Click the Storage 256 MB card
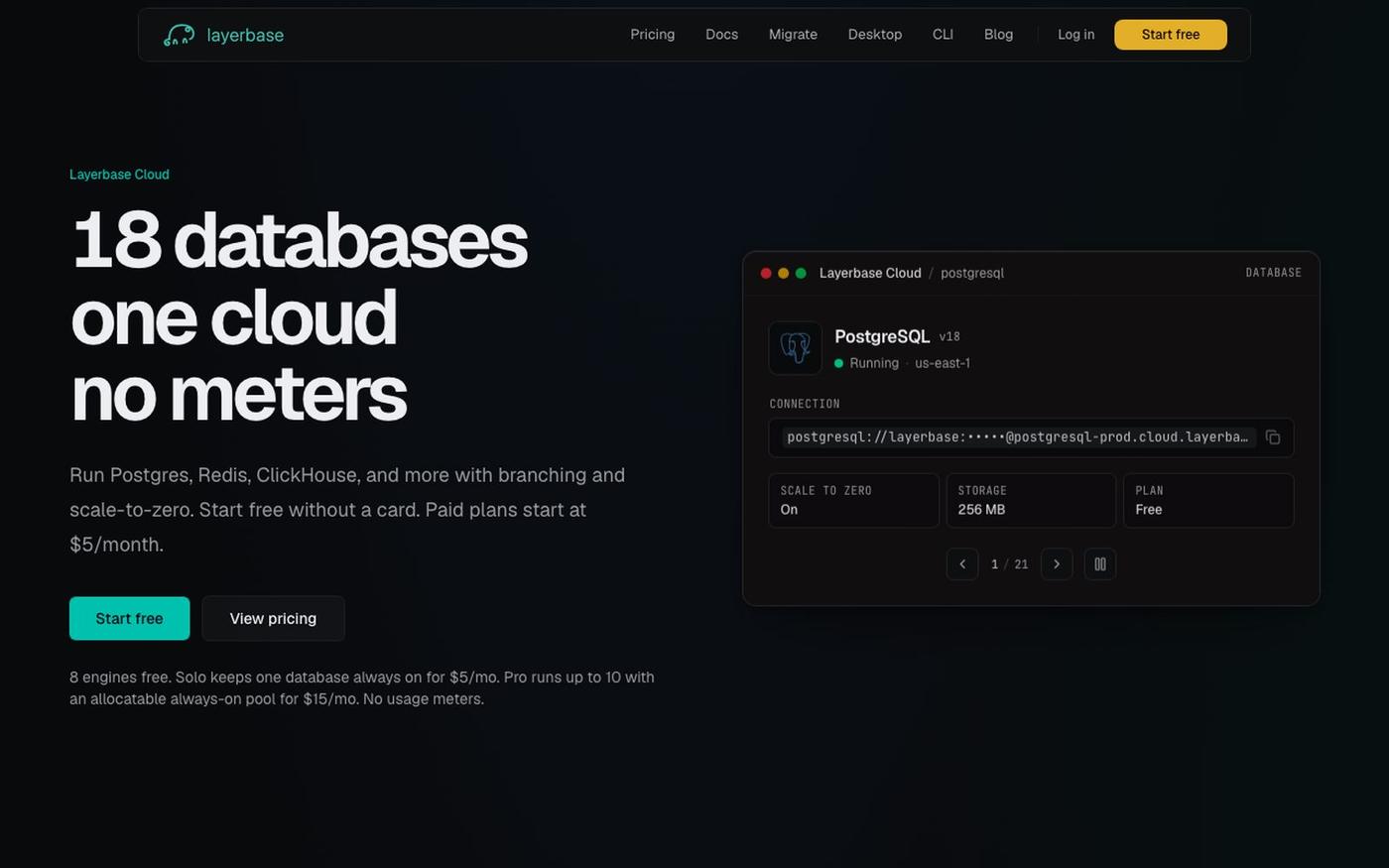Viewport: 1389px width, 868px height. [x=1031, y=500]
